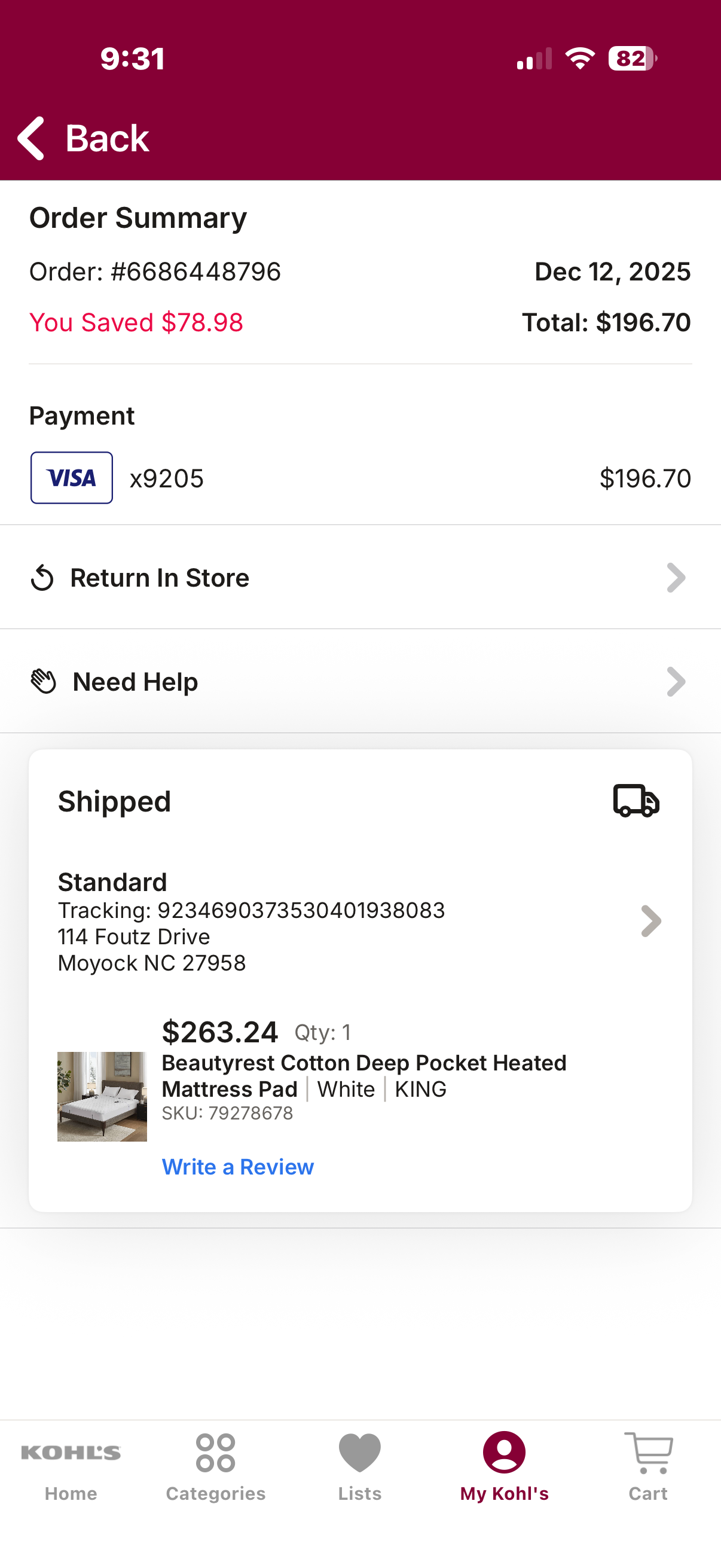
Task: Tap the Beautyrest Heated Mattress Pad title
Action: 364,1076
